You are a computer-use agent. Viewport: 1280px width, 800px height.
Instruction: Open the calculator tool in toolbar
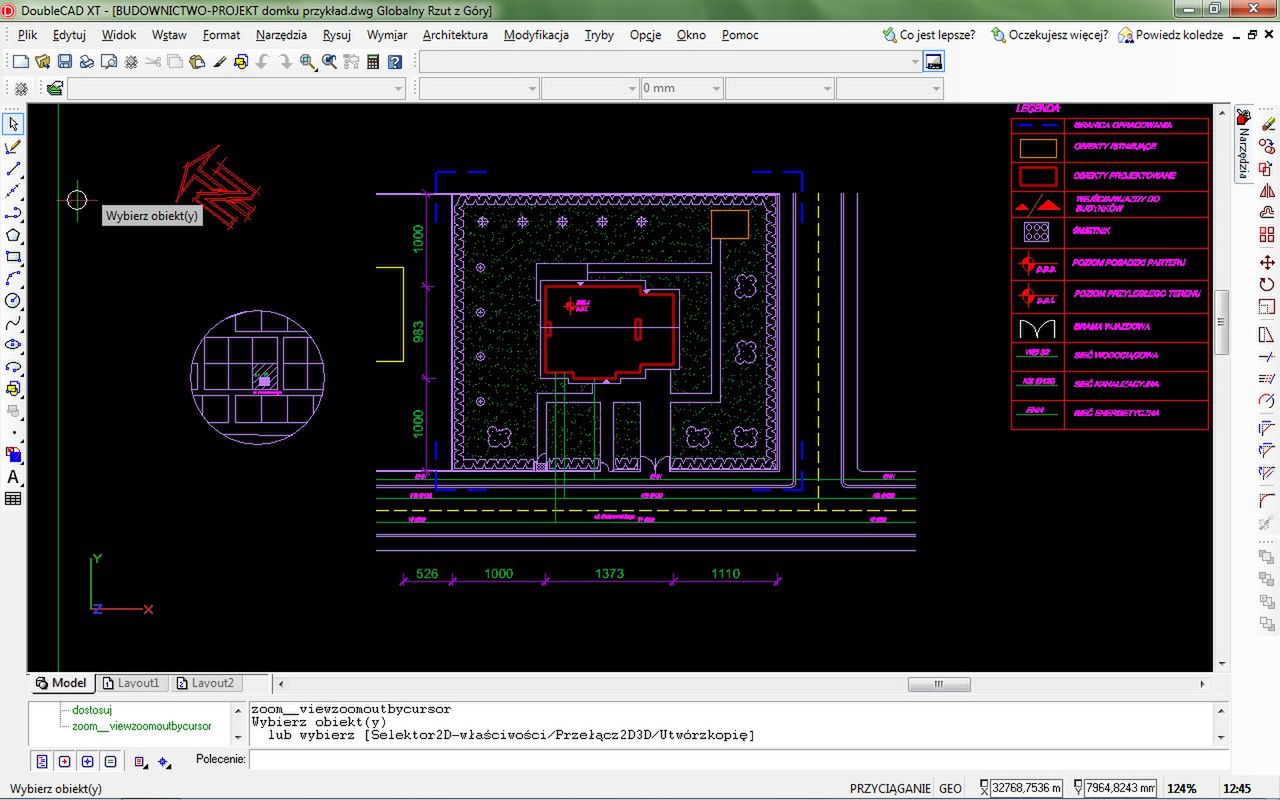click(373, 62)
